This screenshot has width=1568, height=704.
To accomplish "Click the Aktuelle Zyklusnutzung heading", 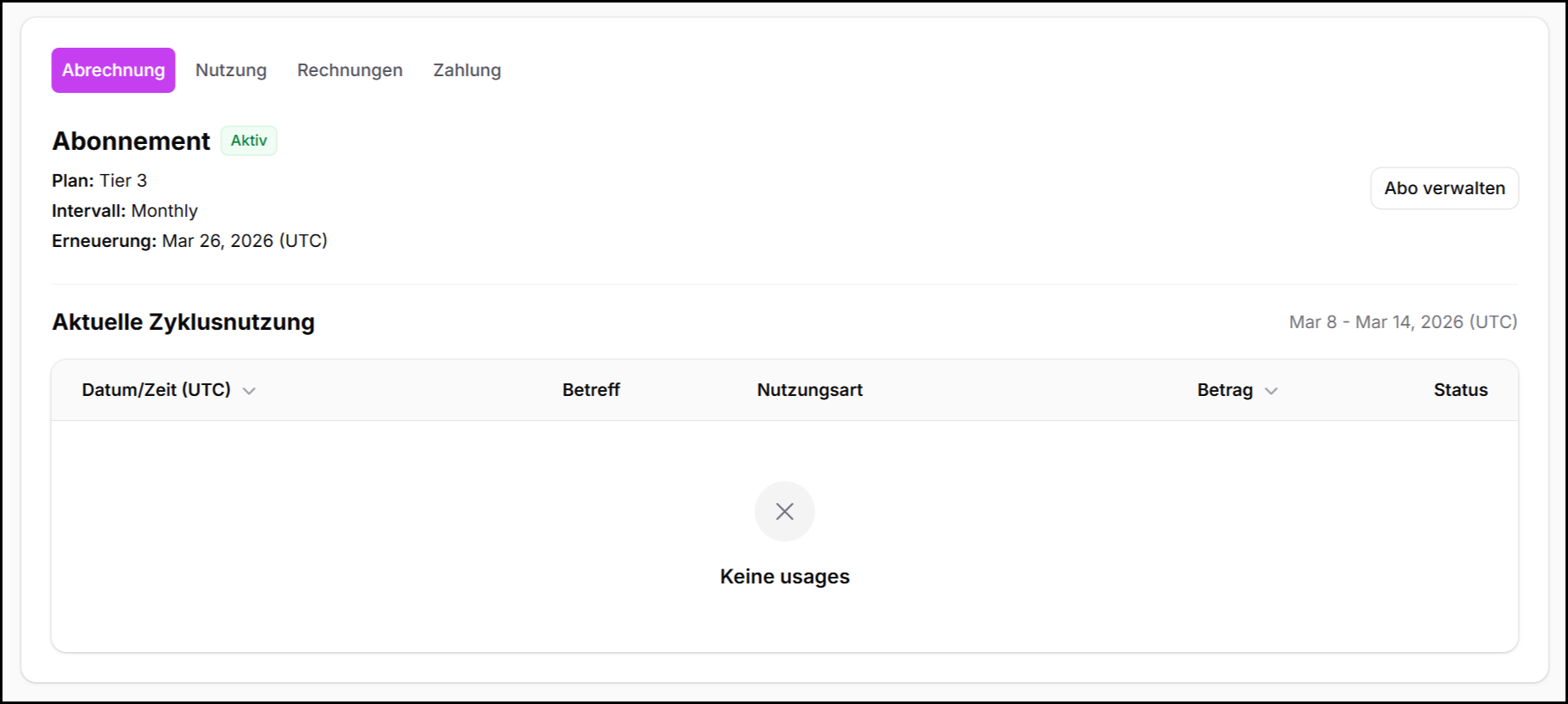I will coord(183,322).
